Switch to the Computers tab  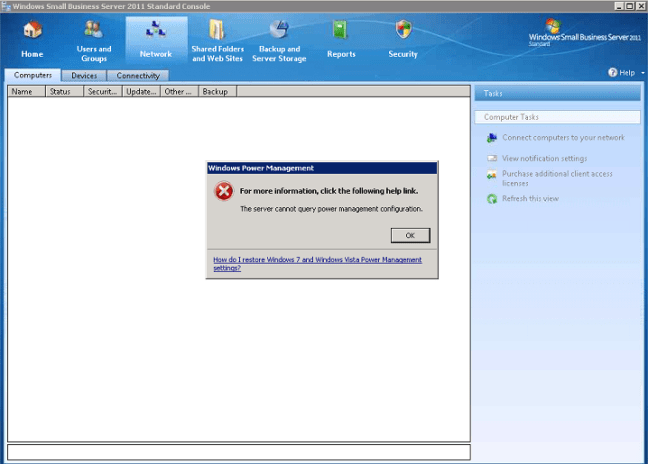(33, 75)
